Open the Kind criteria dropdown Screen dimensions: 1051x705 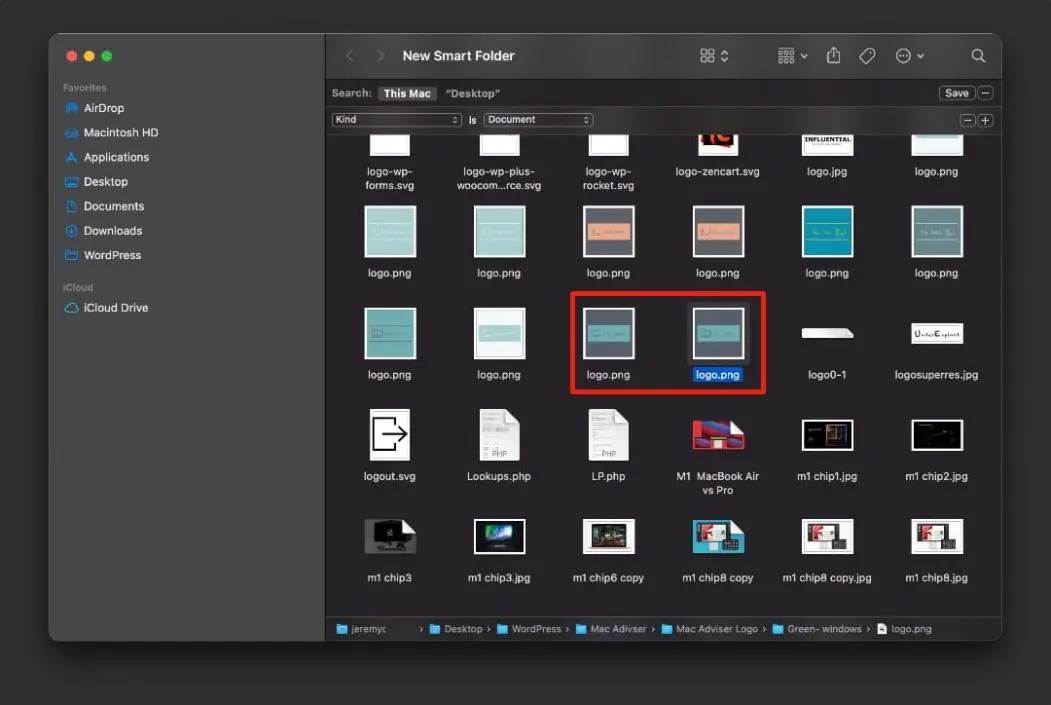click(x=396, y=119)
